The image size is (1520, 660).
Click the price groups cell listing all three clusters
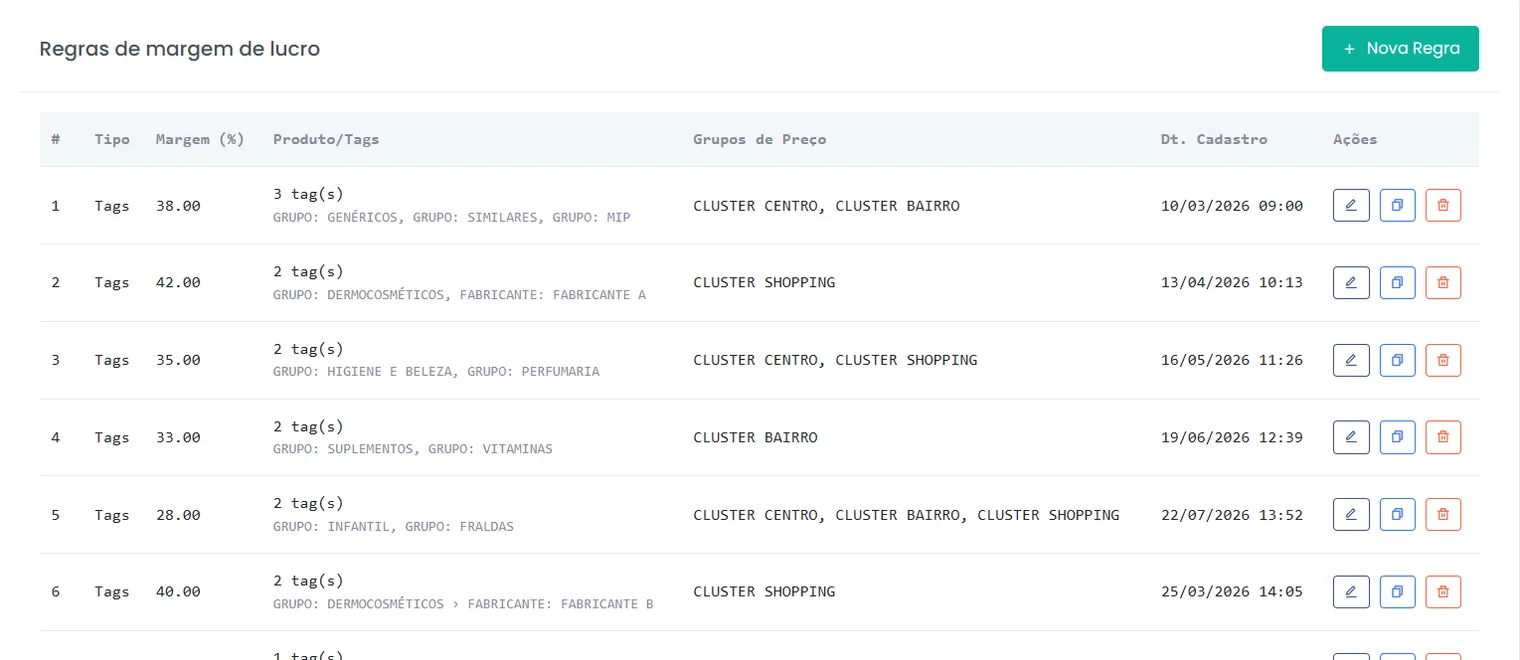[906, 515]
